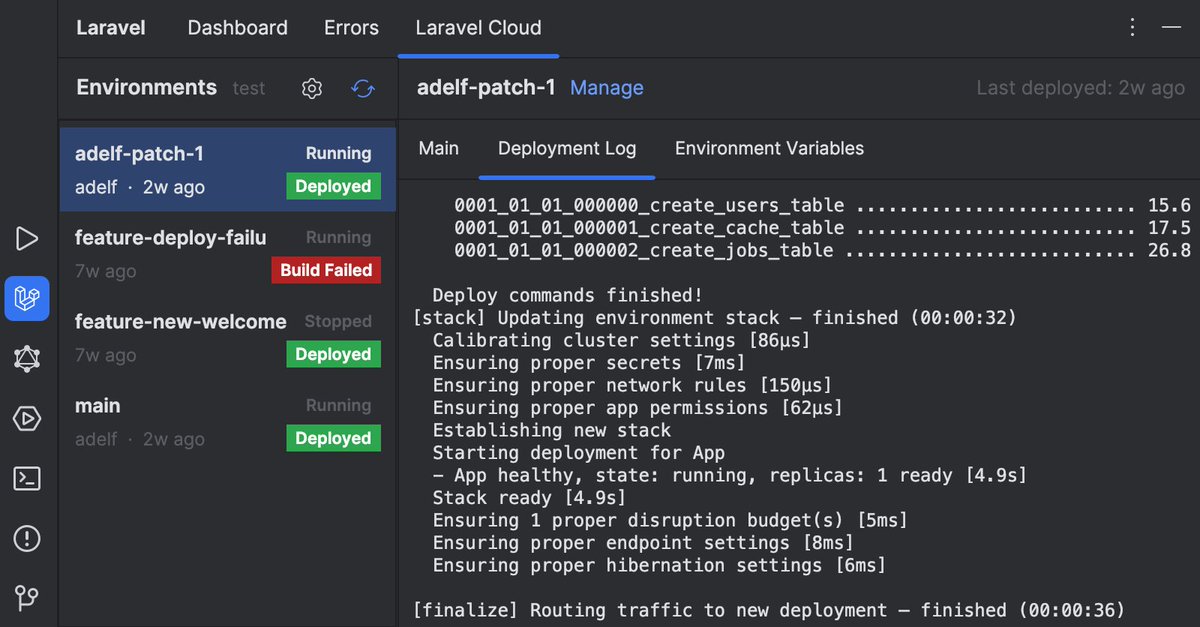
Task: Switch to the Laravel tab
Action: tap(111, 28)
